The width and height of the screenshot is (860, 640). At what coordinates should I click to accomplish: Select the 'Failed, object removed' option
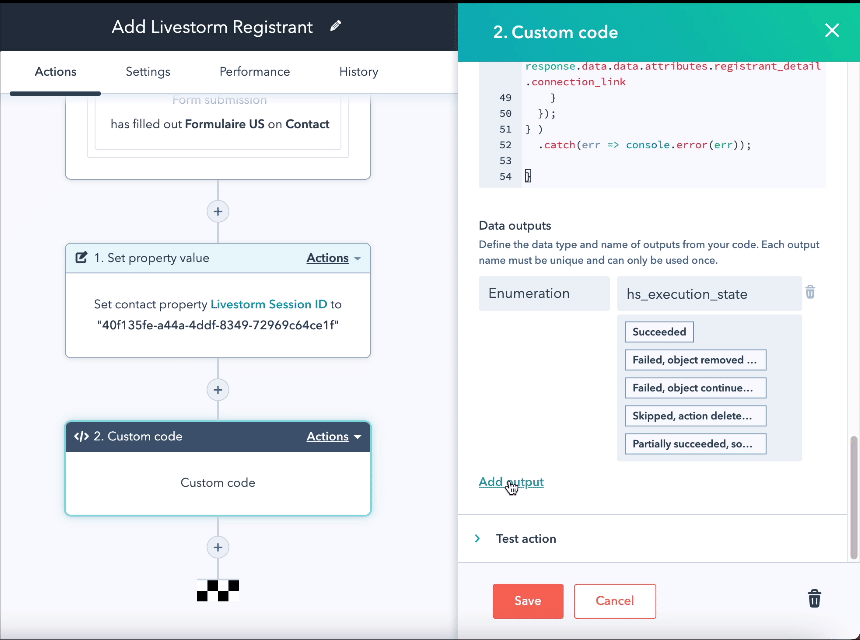tap(695, 360)
